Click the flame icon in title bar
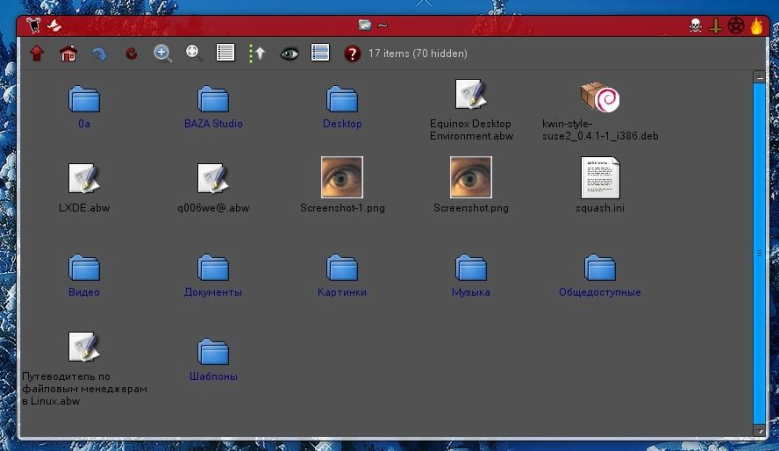 [757, 26]
